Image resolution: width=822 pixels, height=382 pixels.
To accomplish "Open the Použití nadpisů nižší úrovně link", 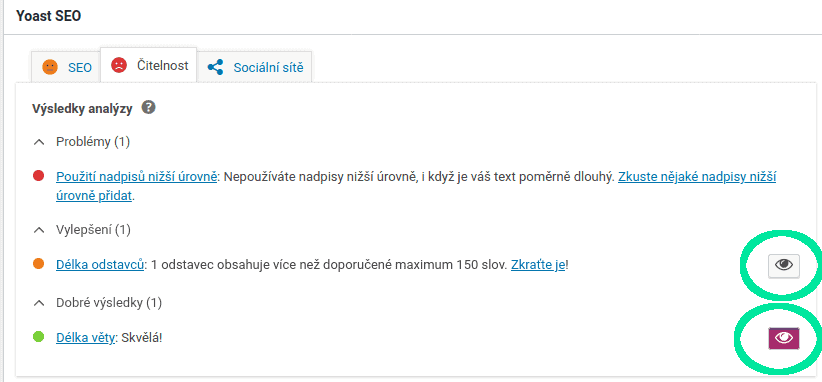I will coord(136,177).
